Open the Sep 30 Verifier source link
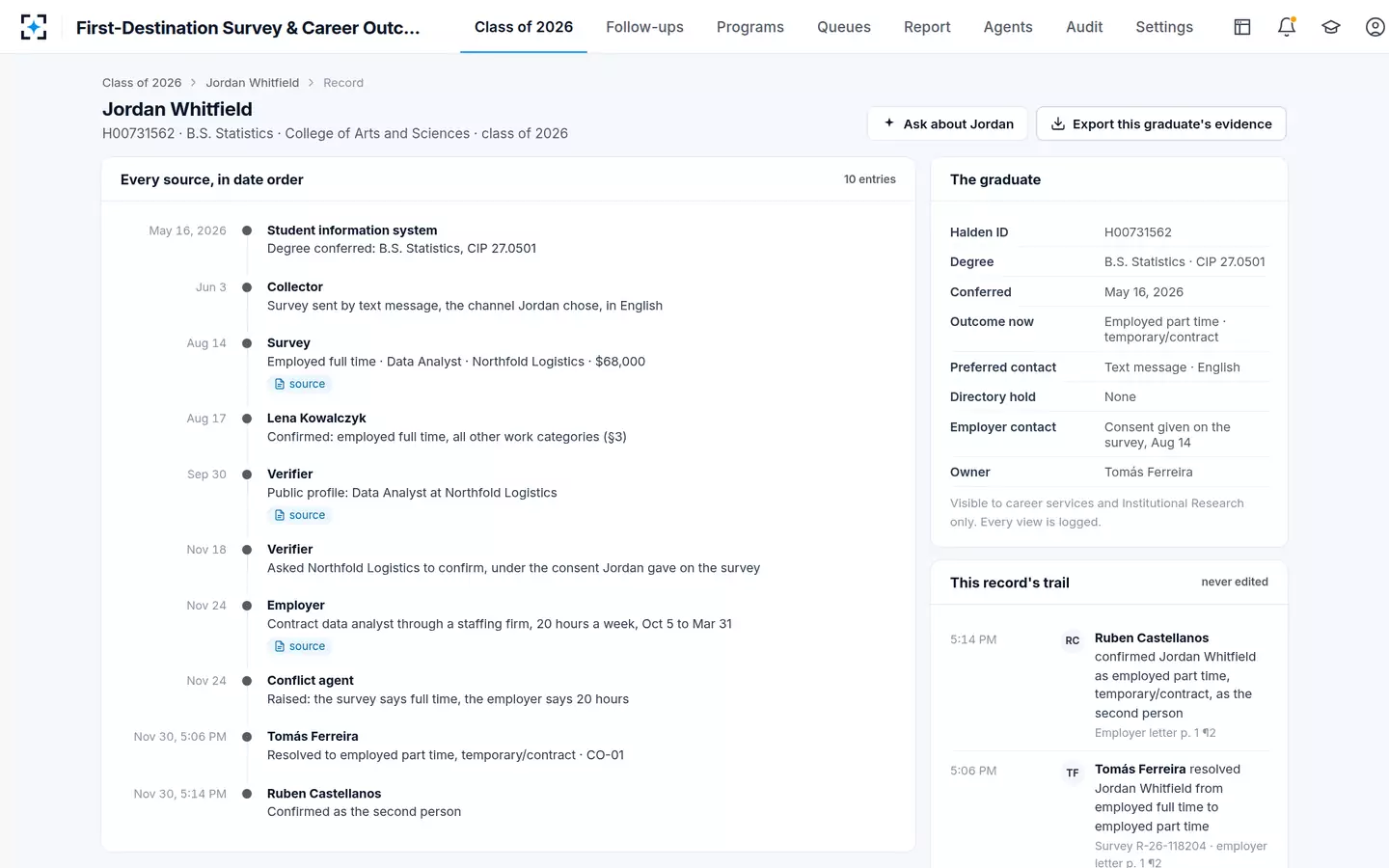 pos(300,515)
